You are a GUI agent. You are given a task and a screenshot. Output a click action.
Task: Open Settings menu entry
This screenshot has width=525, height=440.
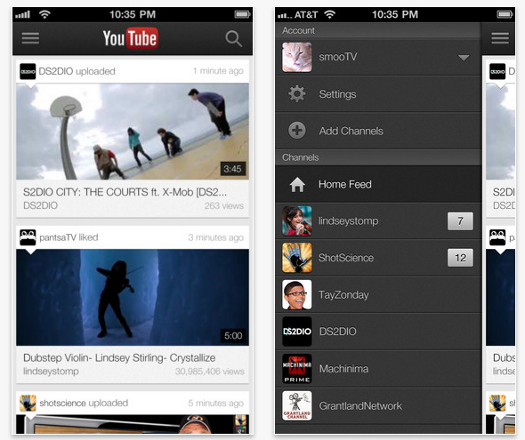pyautogui.click(x=378, y=94)
